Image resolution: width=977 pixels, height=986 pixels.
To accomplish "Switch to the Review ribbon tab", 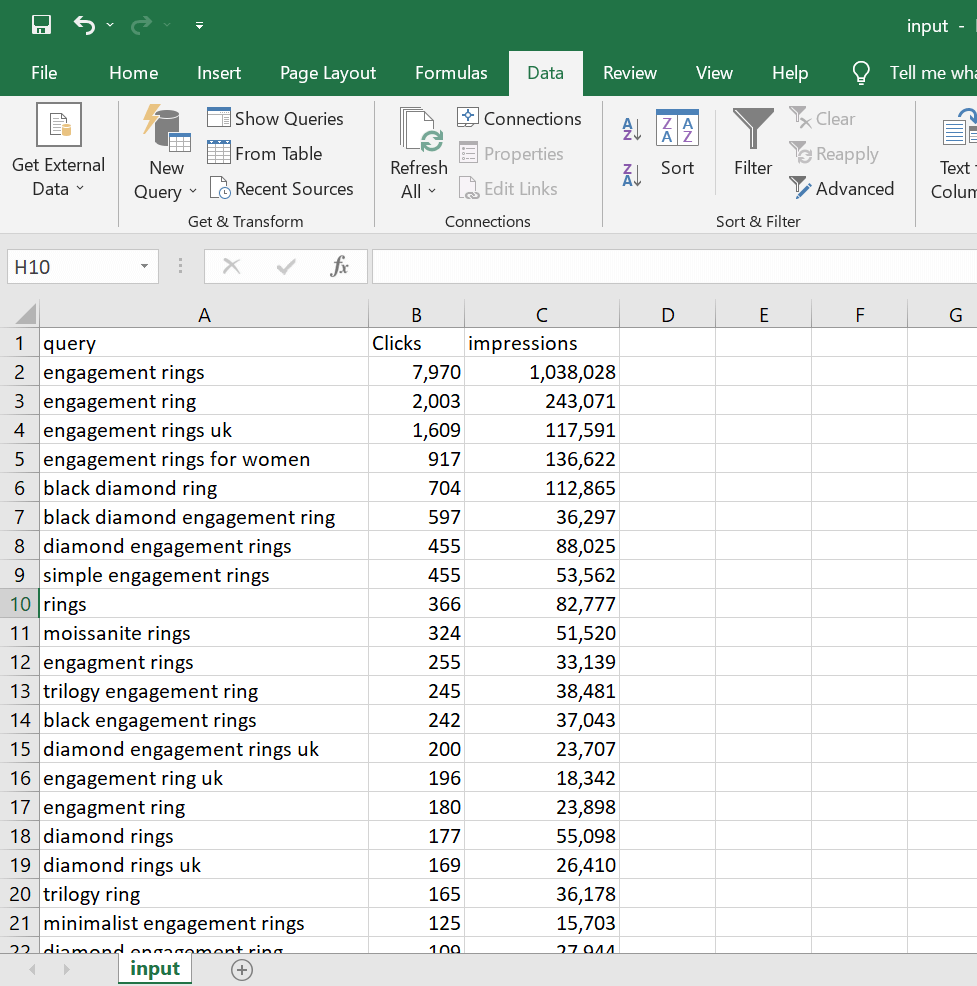I will click(629, 73).
